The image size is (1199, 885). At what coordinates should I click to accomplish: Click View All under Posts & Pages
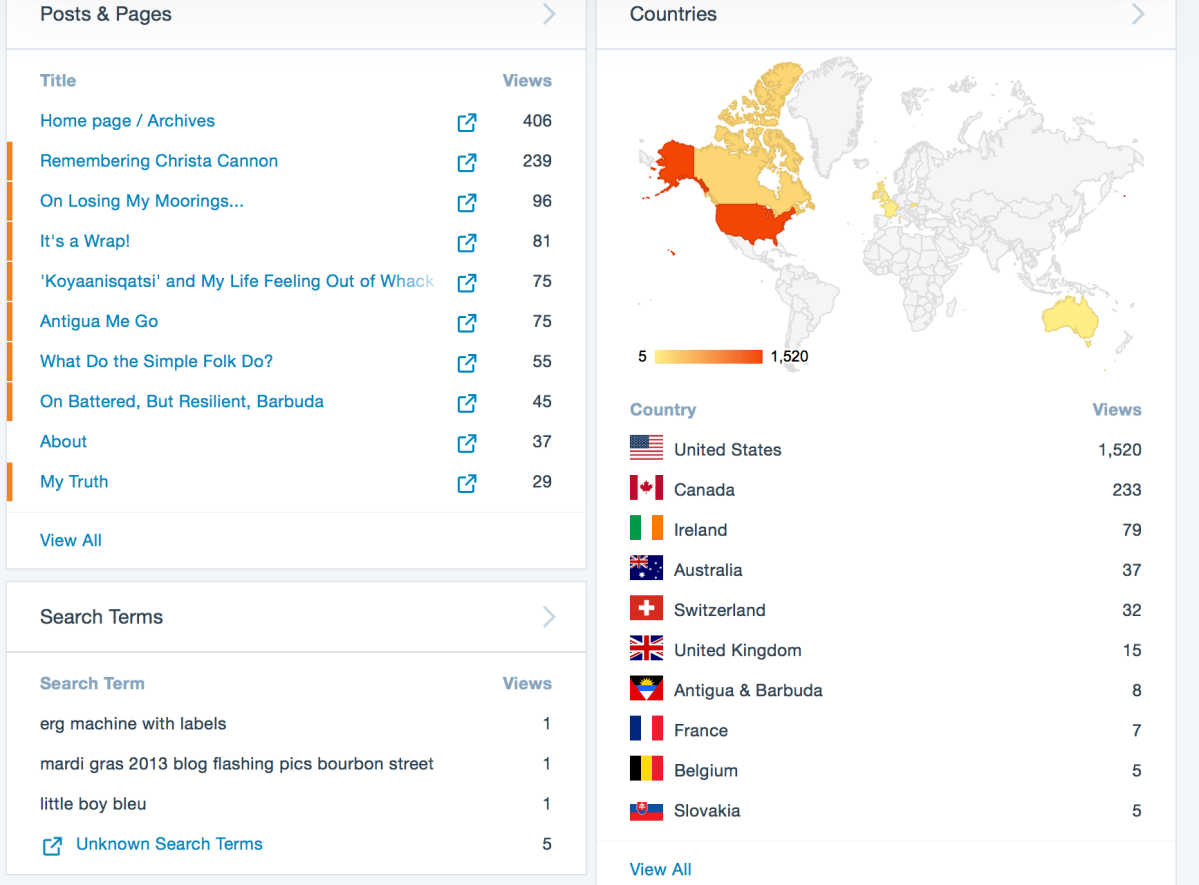[71, 540]
